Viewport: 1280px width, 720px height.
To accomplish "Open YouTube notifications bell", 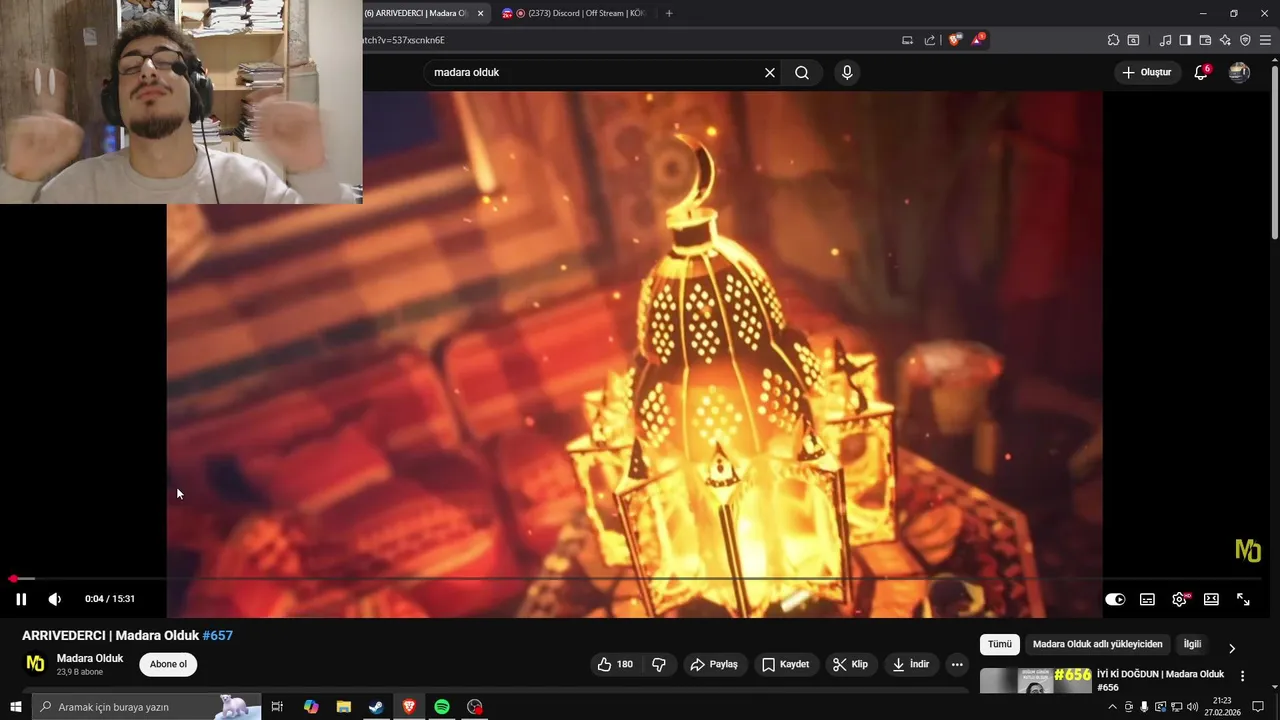I will click(x=1201, y=72).
